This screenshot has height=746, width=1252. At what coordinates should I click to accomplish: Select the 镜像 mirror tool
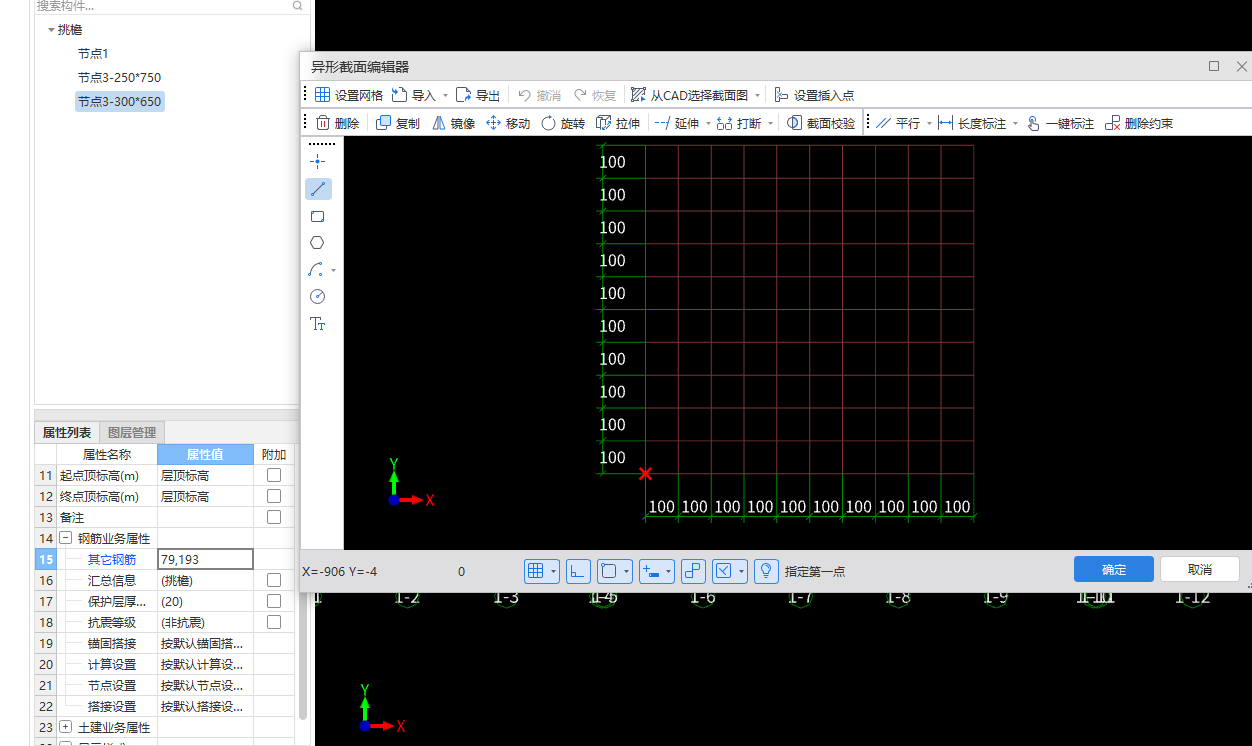[453, 123]
